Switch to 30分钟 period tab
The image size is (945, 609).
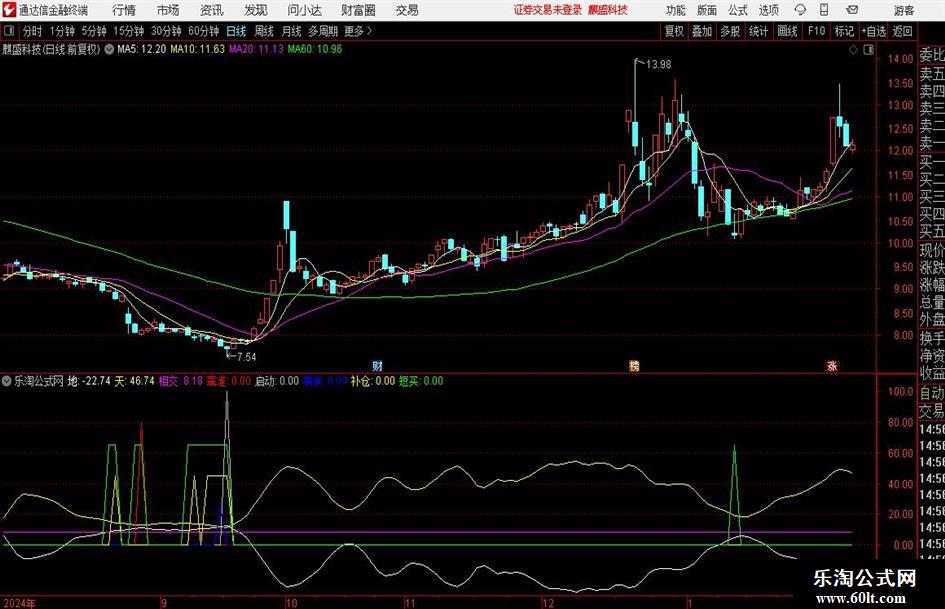(166, 31)
